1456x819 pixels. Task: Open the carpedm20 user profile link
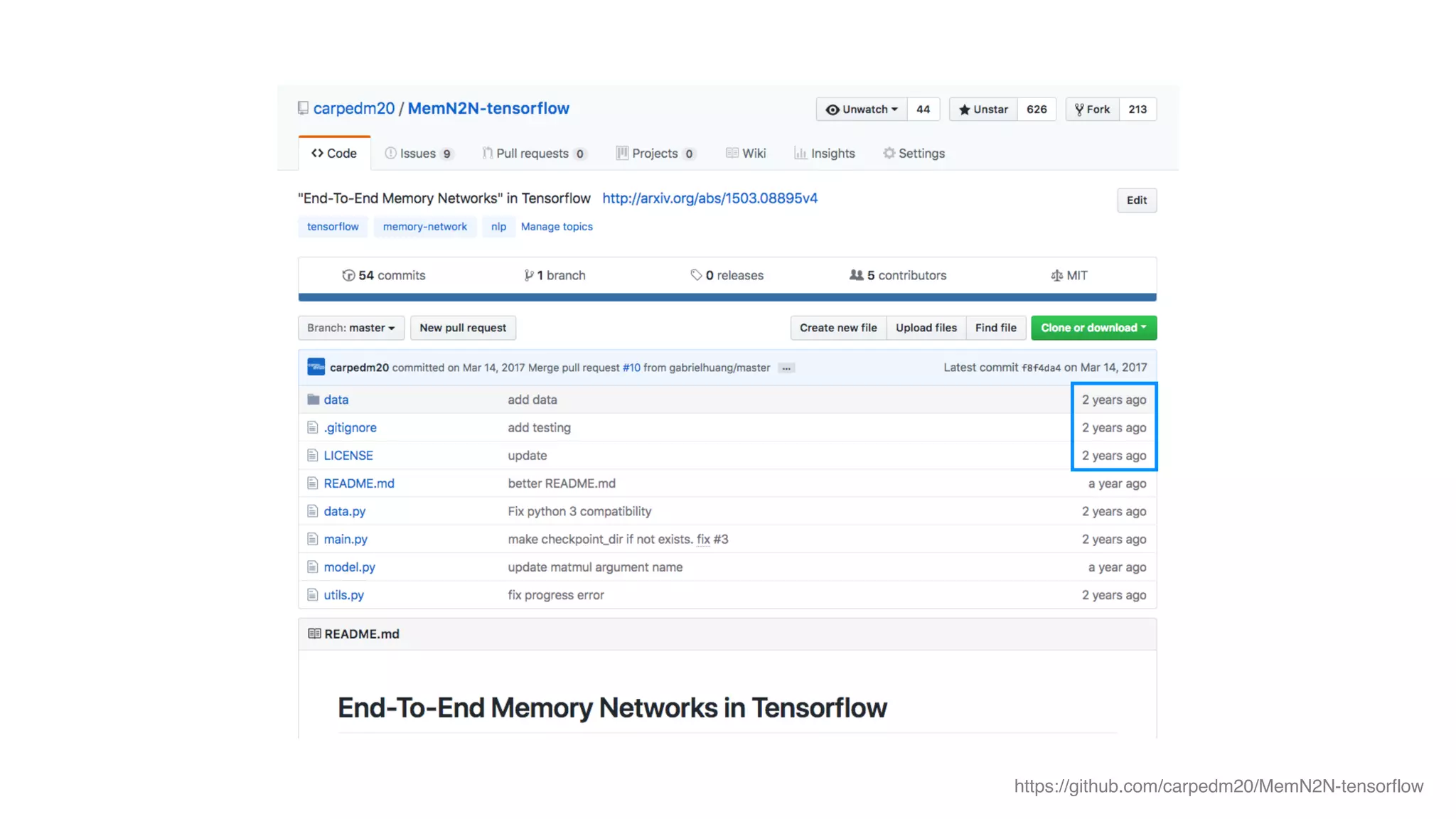pyautogui.click(x=353, y=108)
